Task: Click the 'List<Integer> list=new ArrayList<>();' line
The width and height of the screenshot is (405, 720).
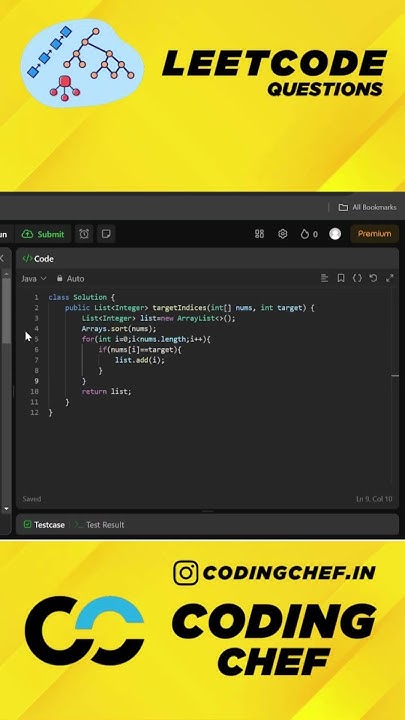Action: pyautogui.click(x=158, y=318)
